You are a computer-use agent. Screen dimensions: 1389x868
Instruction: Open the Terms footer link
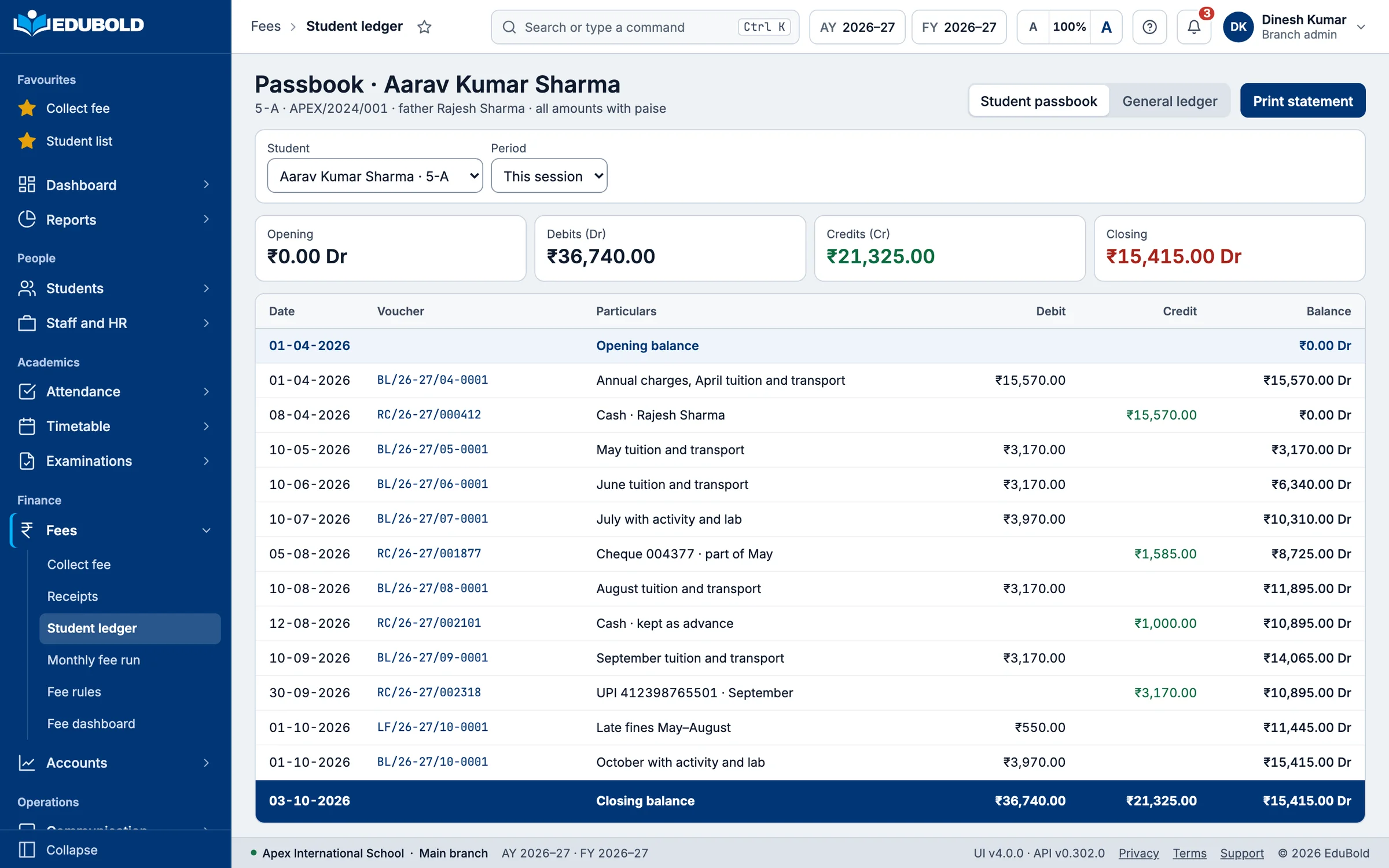1189,853
